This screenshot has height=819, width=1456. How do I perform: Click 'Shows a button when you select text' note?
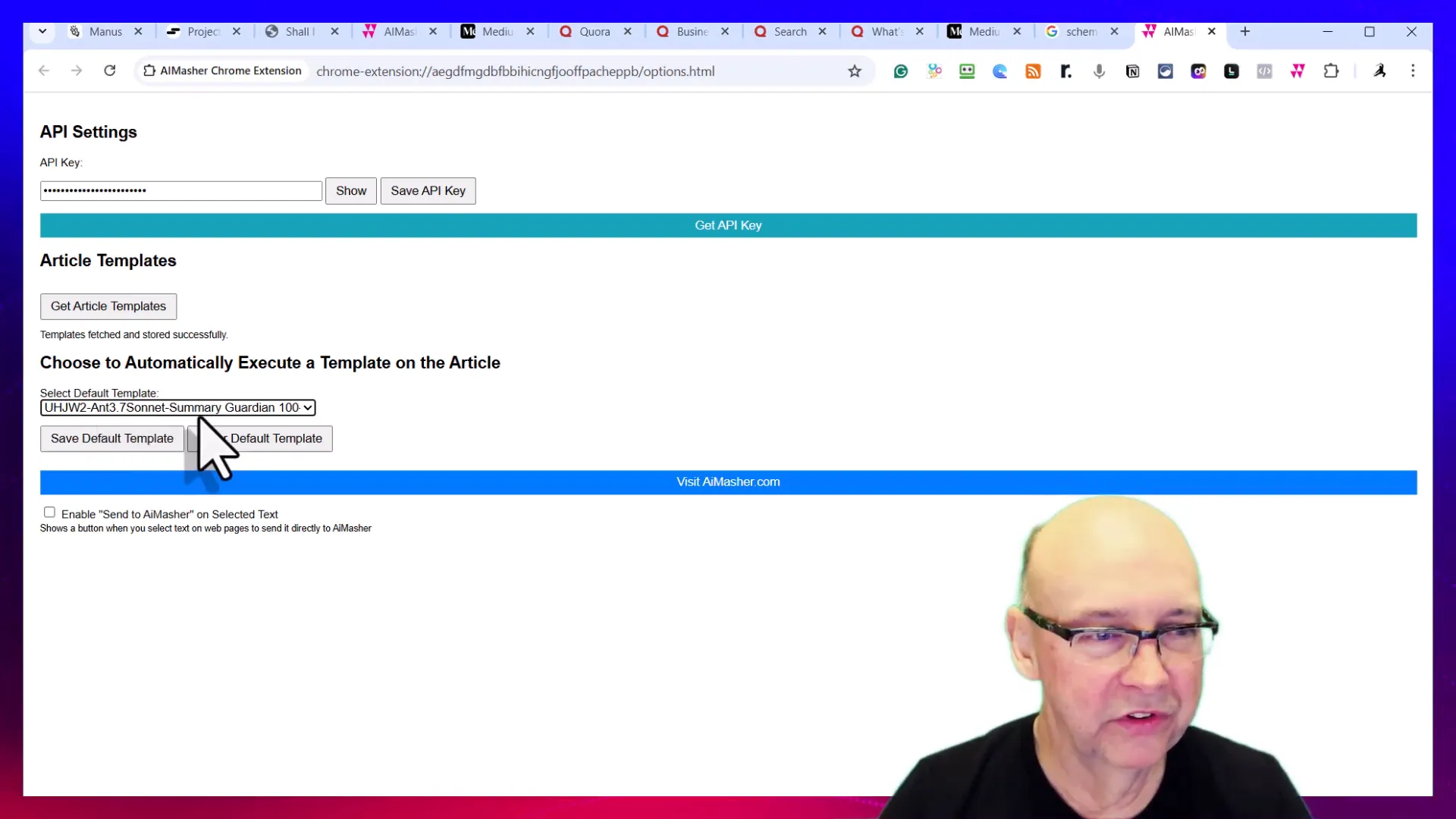[x=206, y=529]
